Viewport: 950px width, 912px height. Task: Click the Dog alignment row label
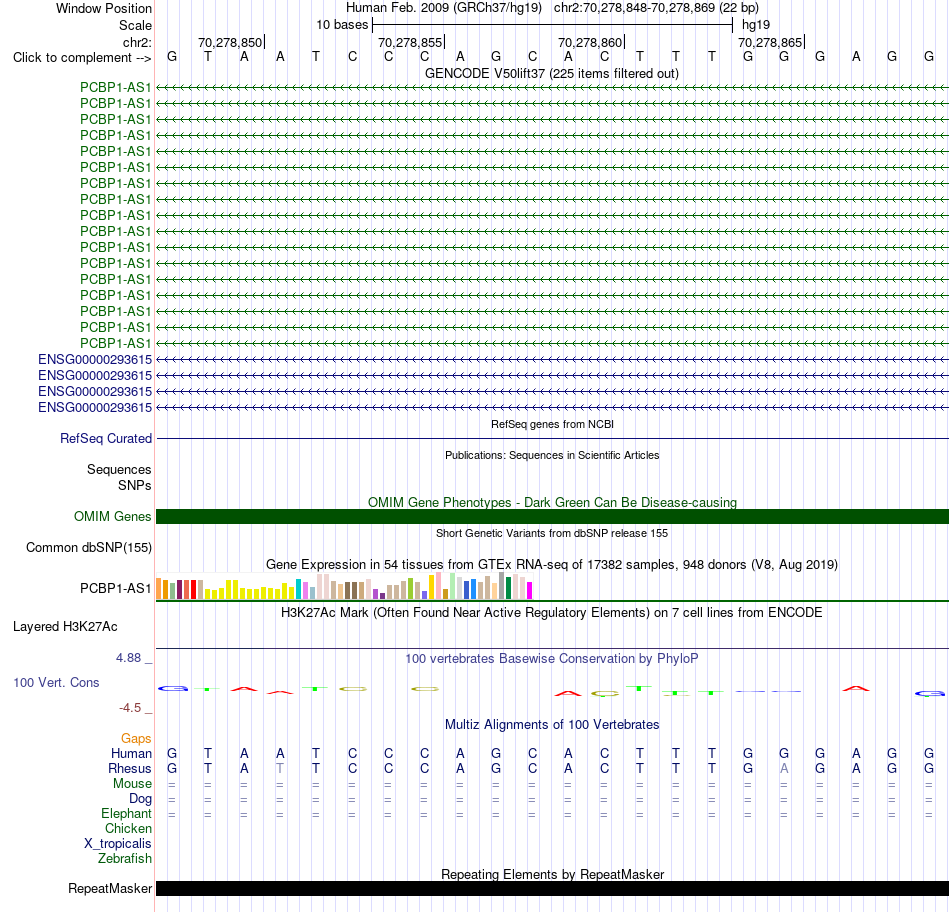click(141, 799)
